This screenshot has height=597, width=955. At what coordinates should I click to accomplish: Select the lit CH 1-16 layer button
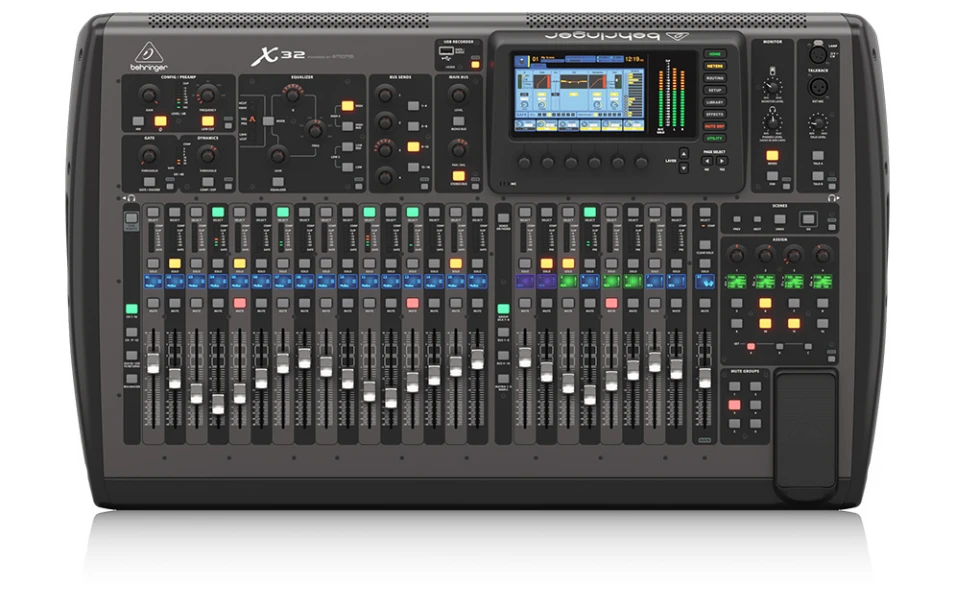pyautogui.click(x=132, y=309)
